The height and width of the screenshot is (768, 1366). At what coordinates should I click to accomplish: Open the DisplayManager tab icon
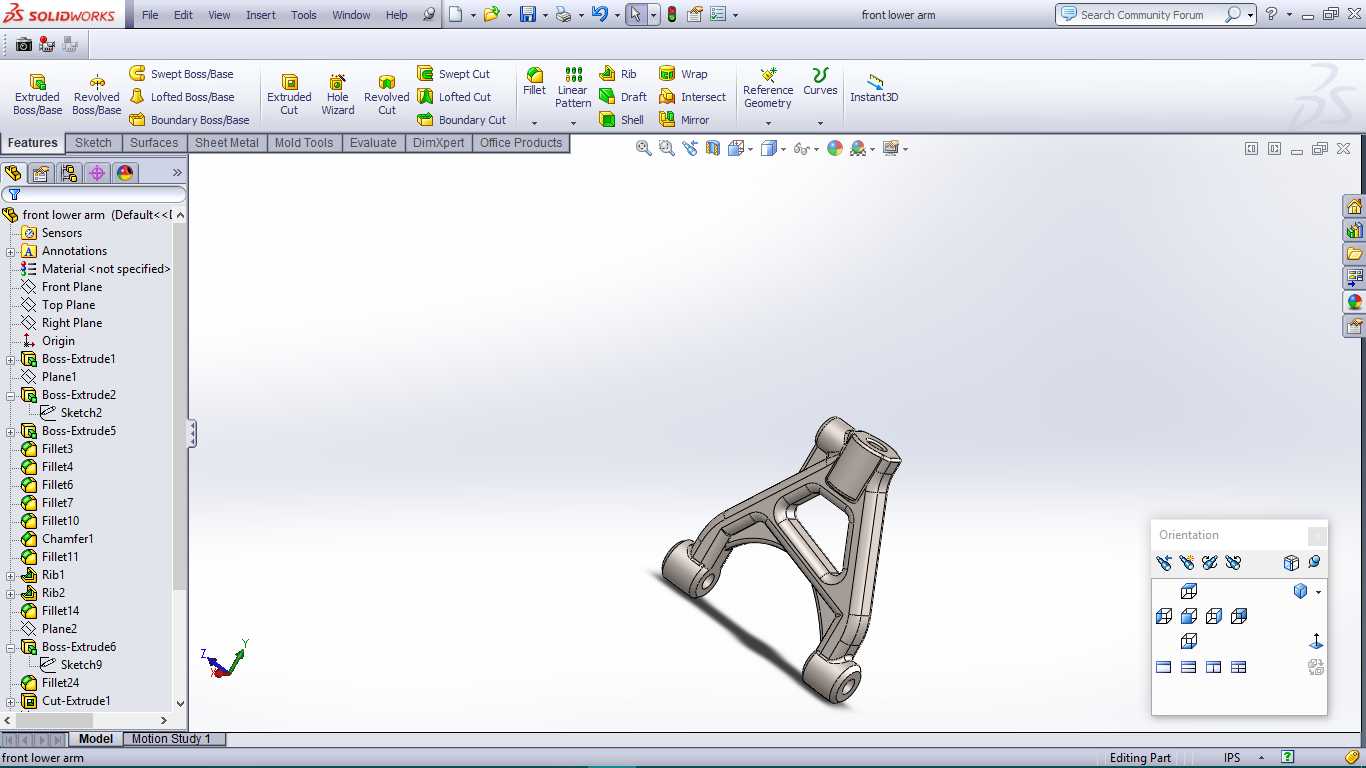(x=125, y=173)
